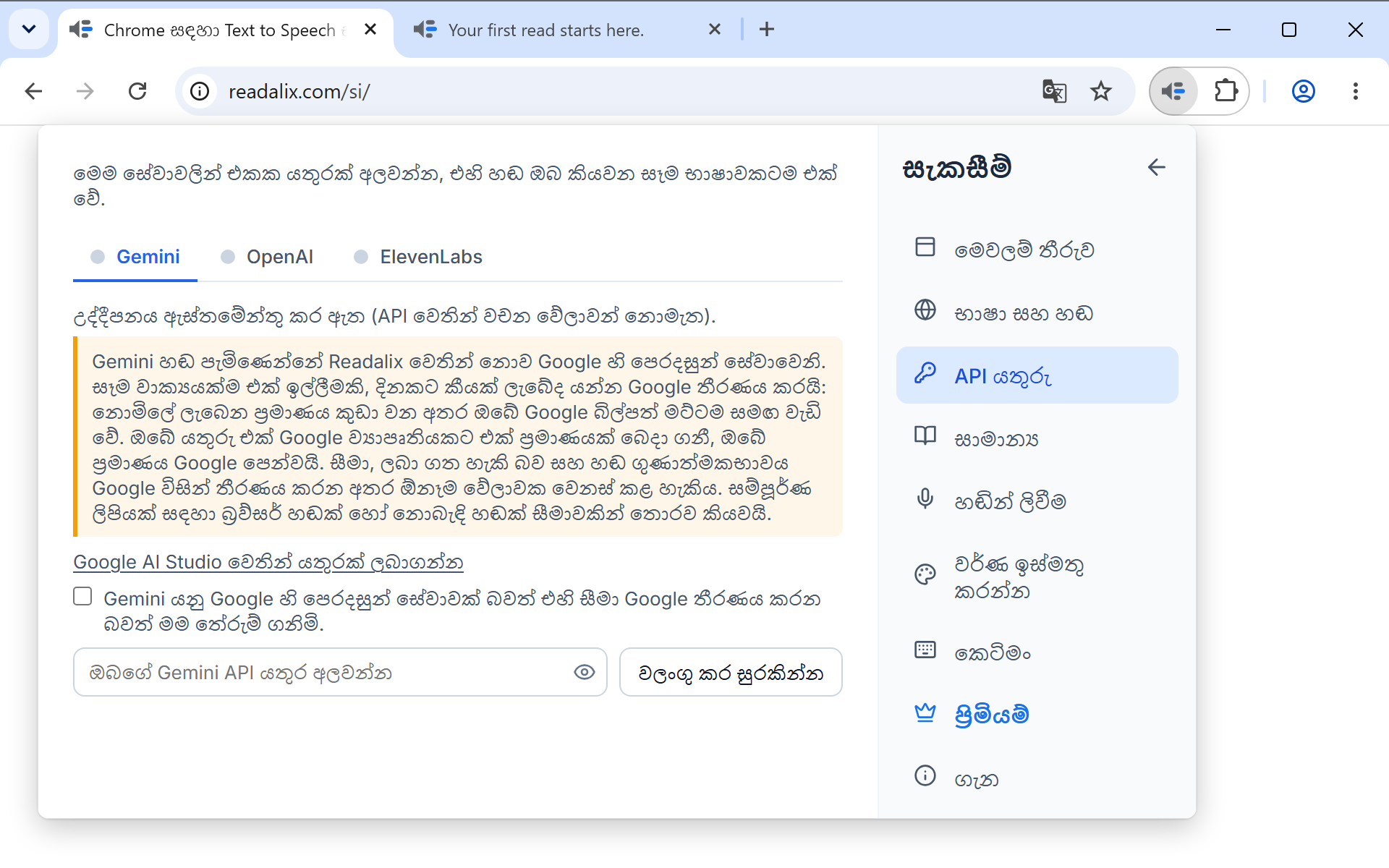Click the info icon next to ගැන
The image size is (1389, 868).
click(x=925, y=776)
